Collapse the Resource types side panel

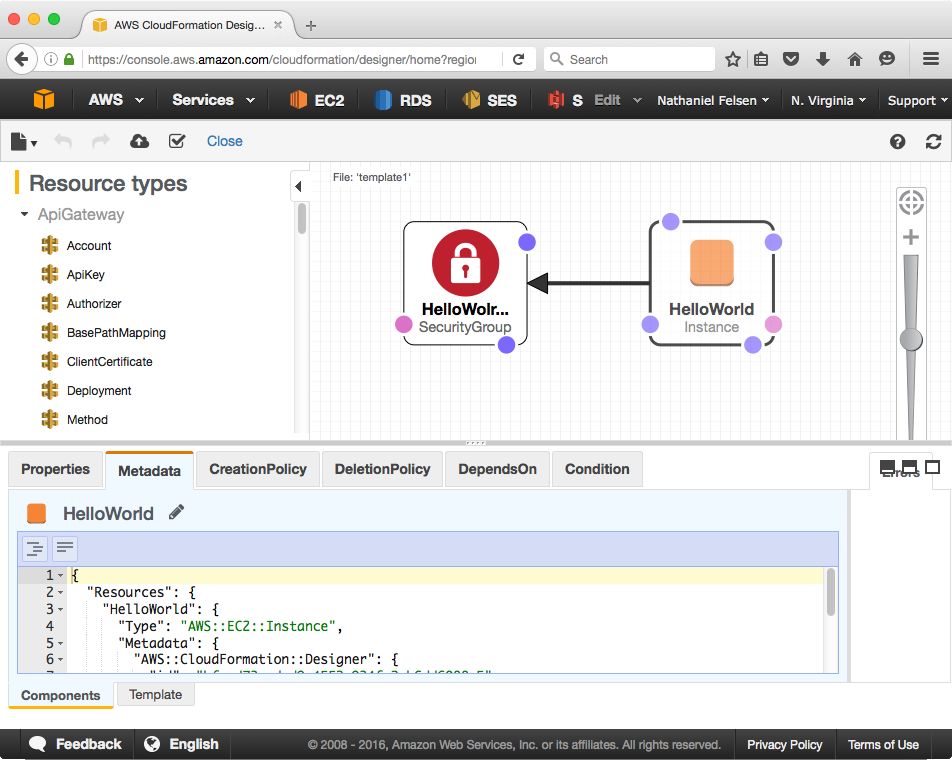298,186
